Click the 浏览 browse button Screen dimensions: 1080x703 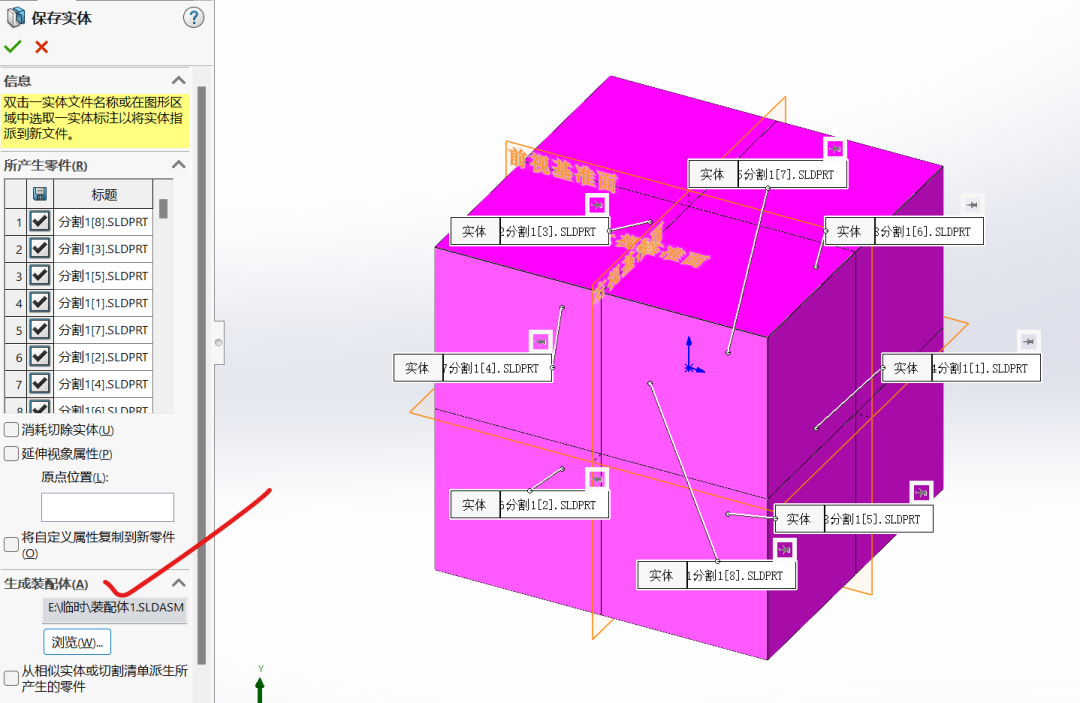[x=76, y=641]
